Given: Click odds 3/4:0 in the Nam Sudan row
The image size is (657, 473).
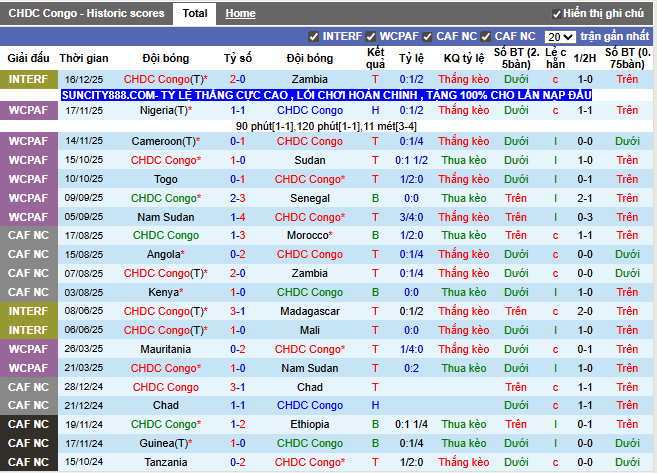Looking at the screenshot, I should [411, 217].
